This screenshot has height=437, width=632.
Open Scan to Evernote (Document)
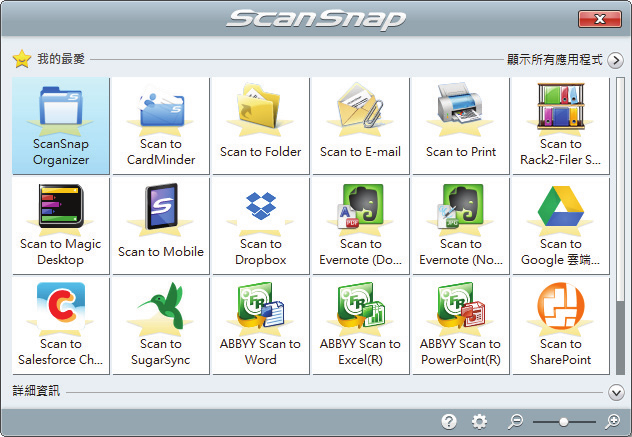[x=360, y=225]
